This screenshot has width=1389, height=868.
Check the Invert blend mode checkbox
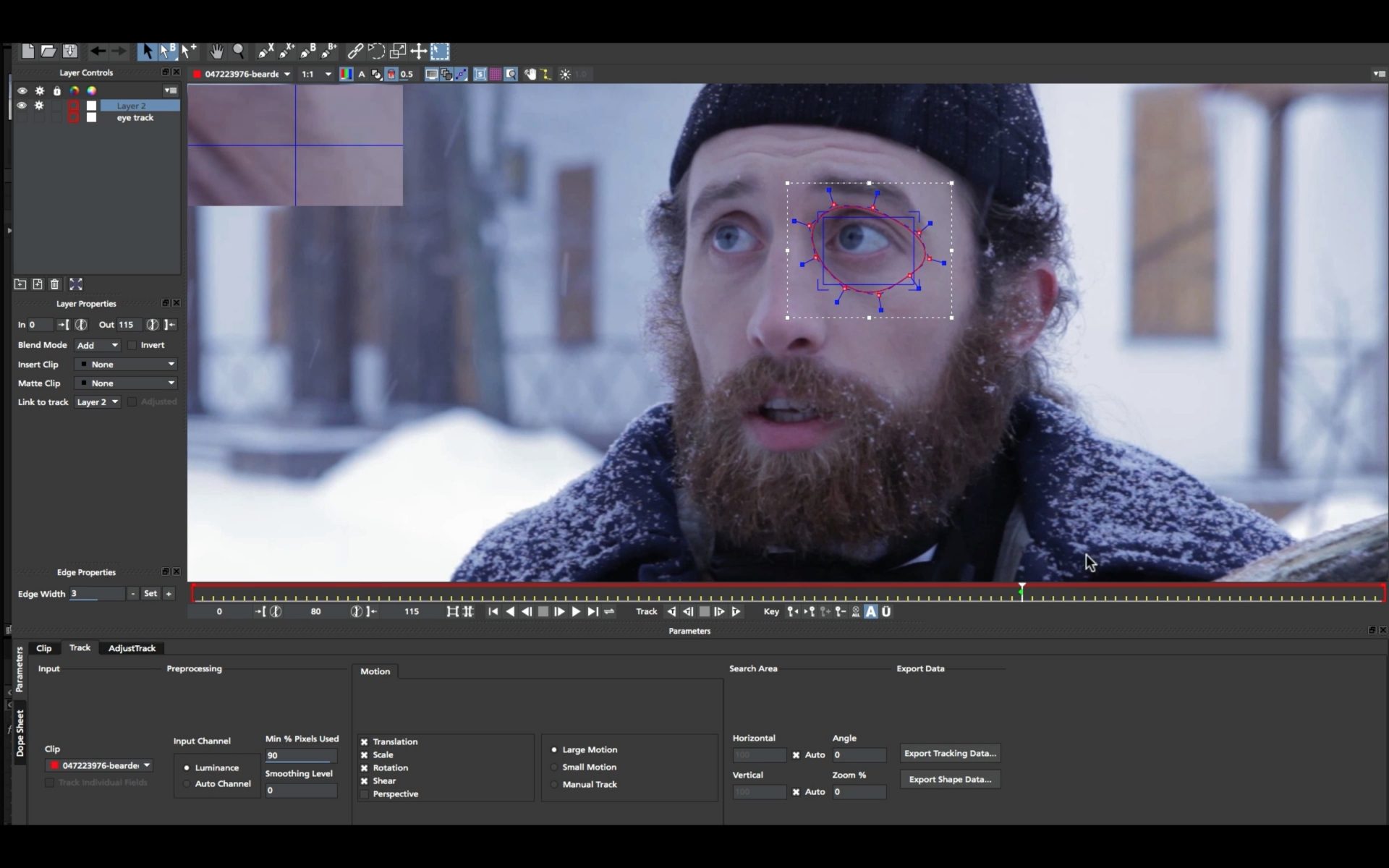pyautogui.click(x=132, y=345)
